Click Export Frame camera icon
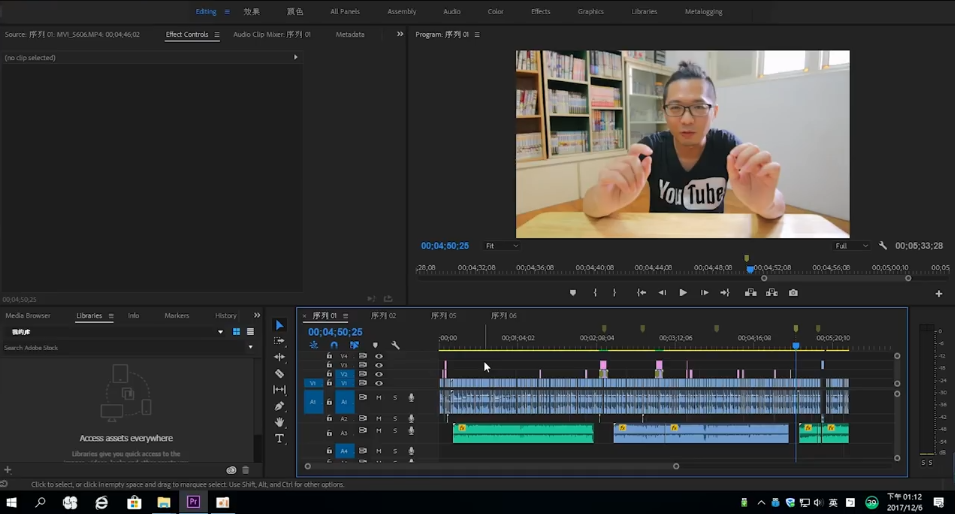The image size is (955, 514). [x=793, y=293]
